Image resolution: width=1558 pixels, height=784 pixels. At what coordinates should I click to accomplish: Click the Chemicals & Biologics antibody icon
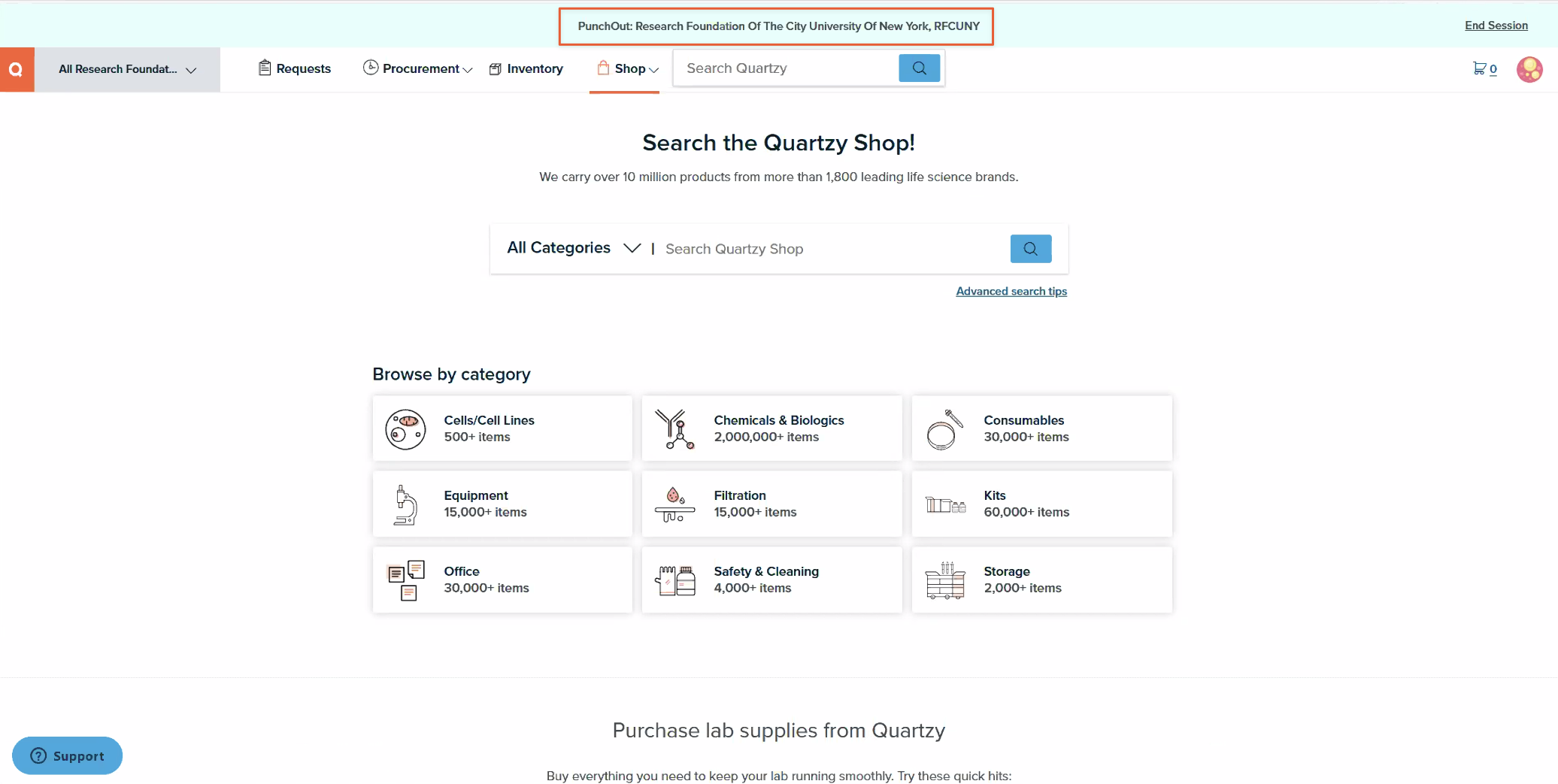coord(674,429)
